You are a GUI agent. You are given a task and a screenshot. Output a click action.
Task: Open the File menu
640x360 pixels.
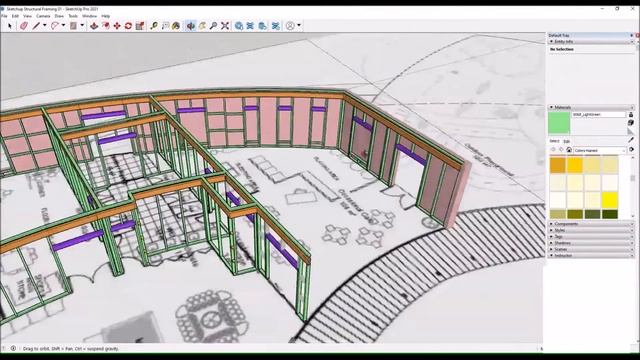pos(4,16)
